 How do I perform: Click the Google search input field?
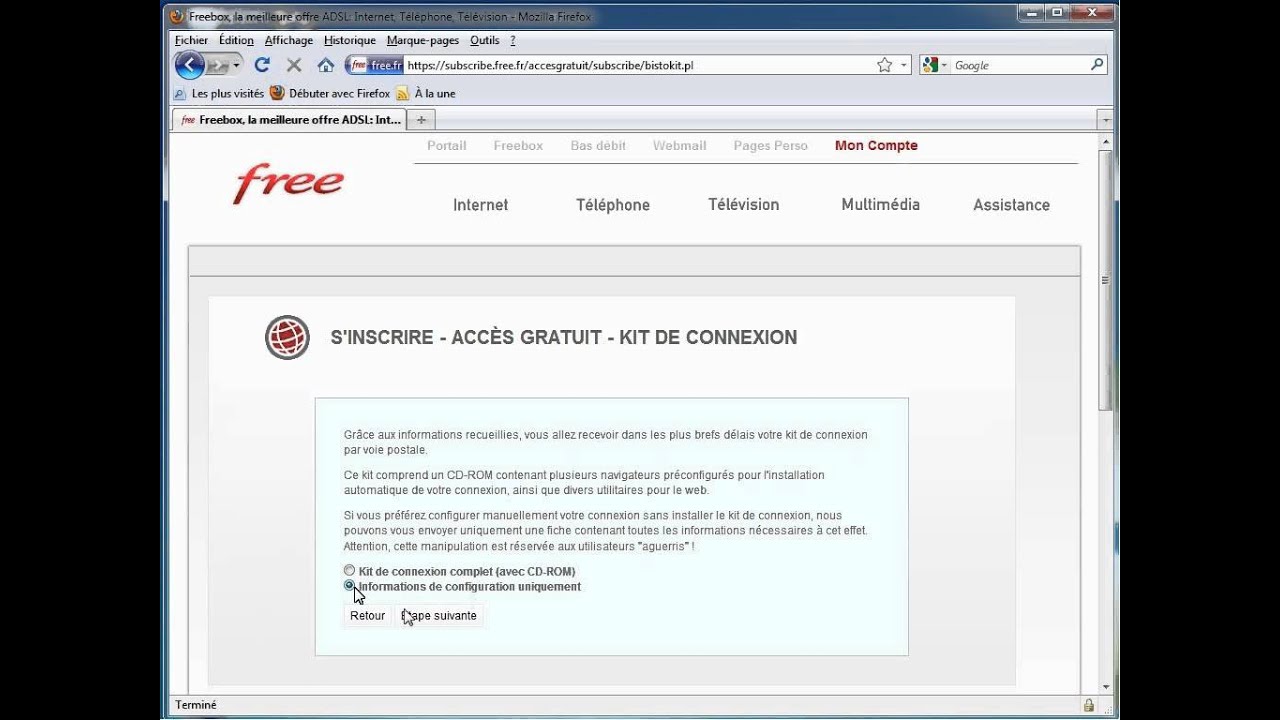click(x=1019, y=65)
